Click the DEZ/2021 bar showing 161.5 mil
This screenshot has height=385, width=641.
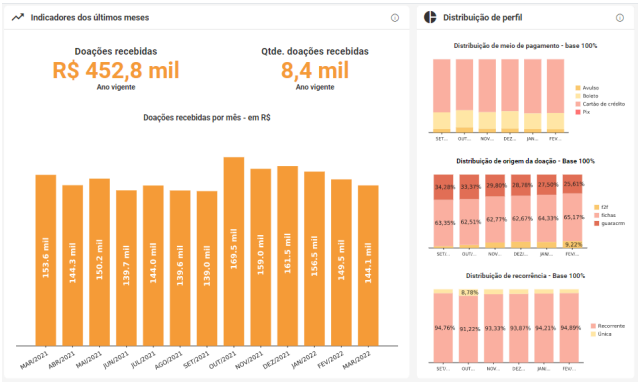click(x=287, y=256)
